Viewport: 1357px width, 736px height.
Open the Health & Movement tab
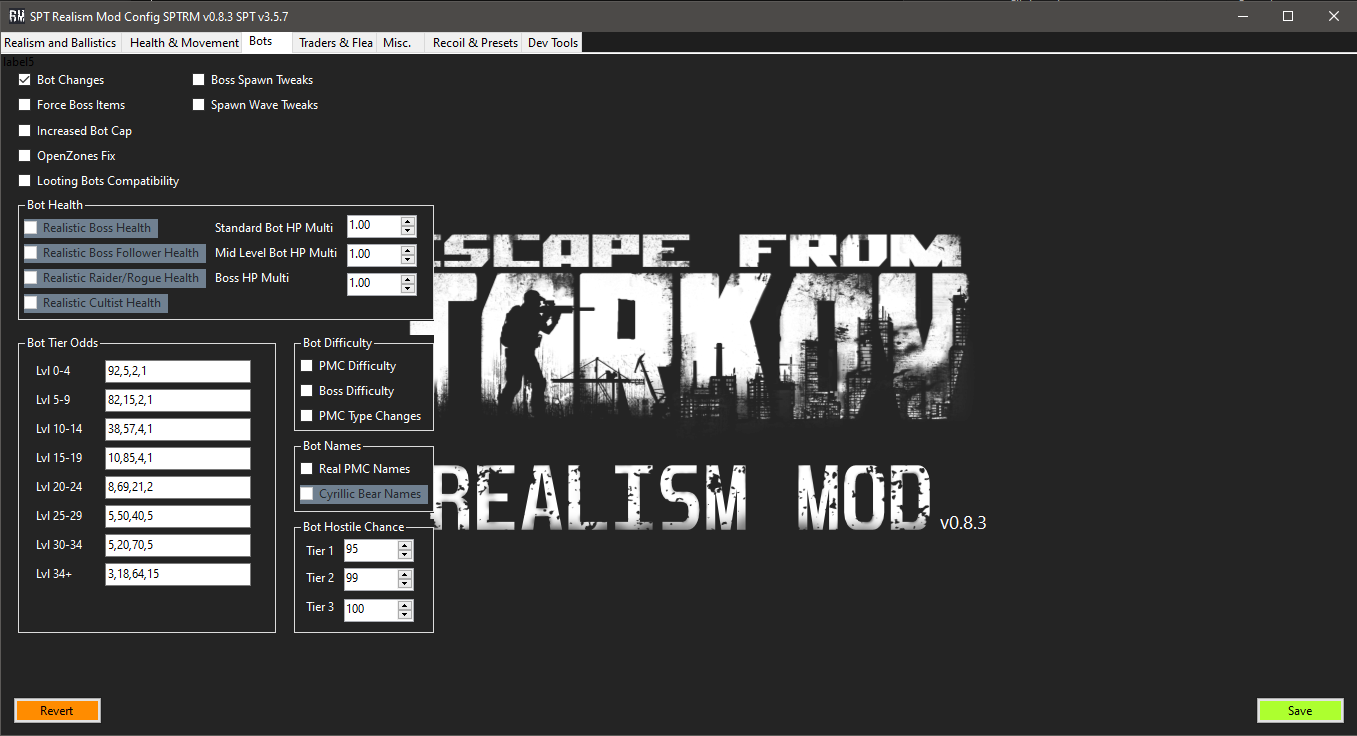pos(184,43)
